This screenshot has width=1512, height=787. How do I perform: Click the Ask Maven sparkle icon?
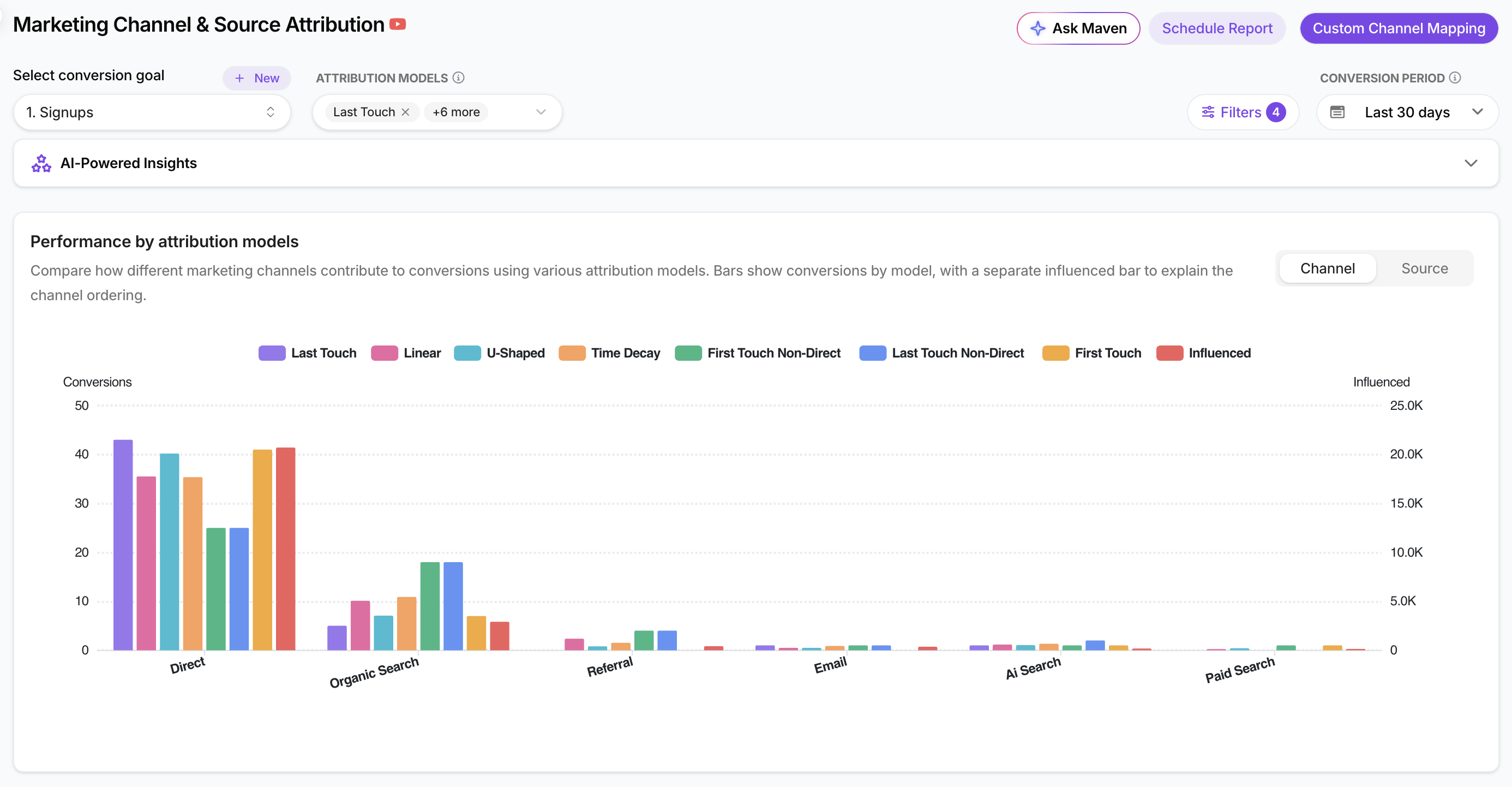[x=1037, y=28]
